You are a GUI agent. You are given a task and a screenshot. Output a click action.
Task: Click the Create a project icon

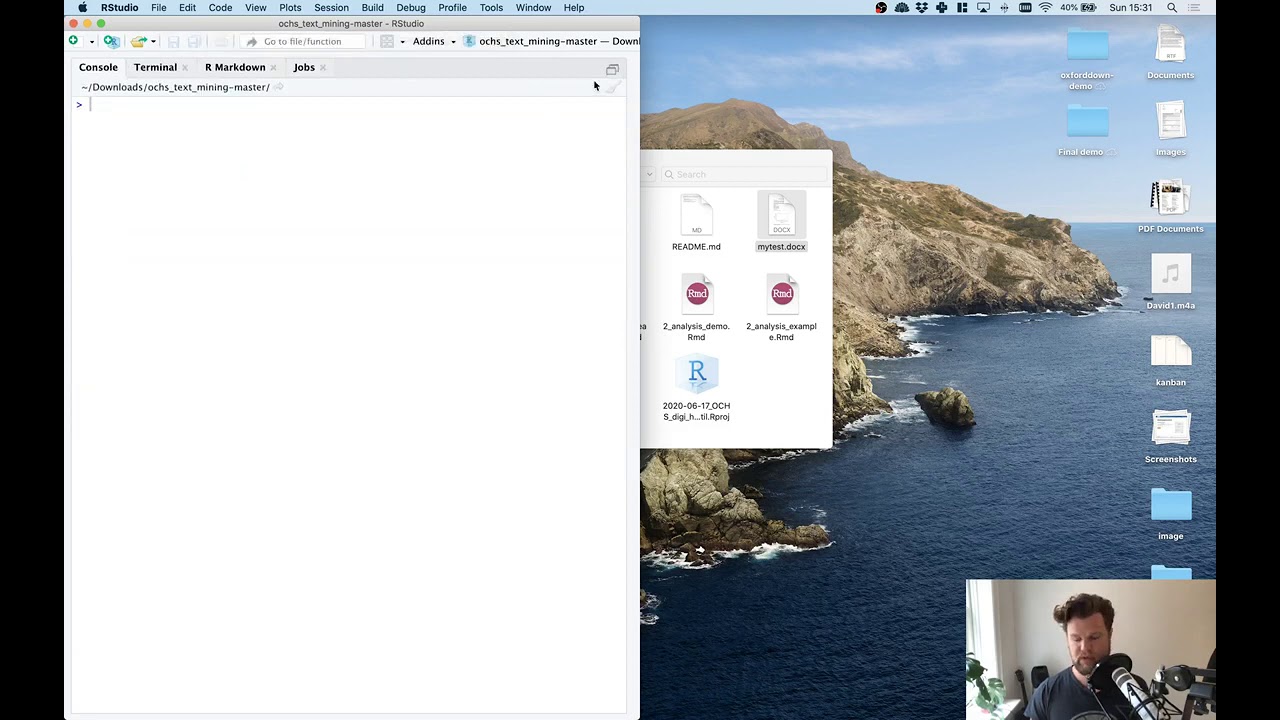(x=111, y=41)
